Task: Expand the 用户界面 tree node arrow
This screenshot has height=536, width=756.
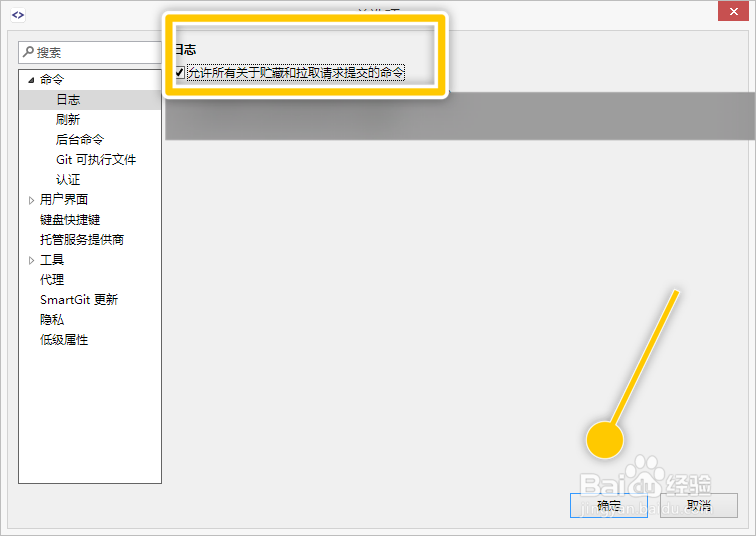Action: point(31,200)
